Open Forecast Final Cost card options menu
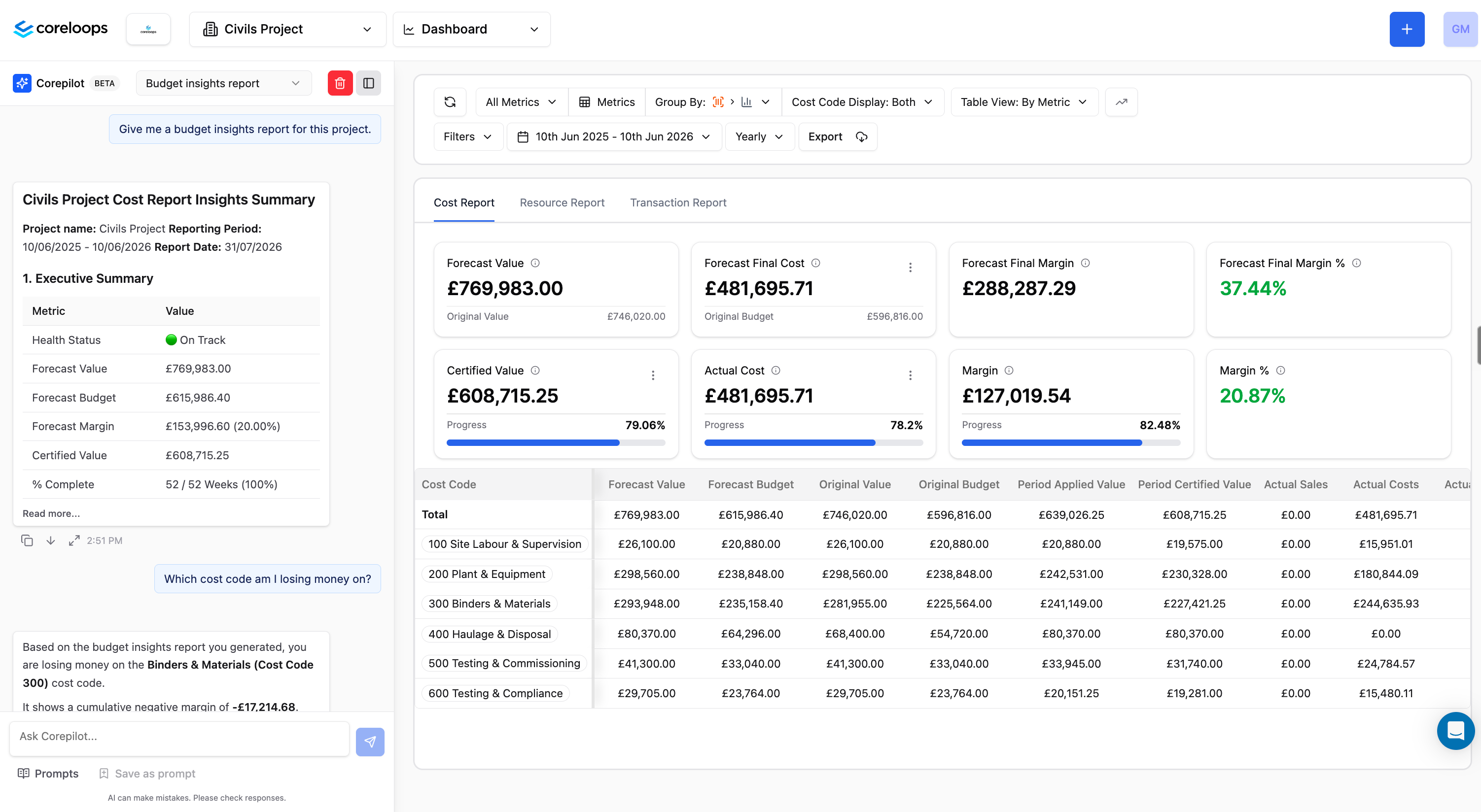Screen dimensions: 1481x812 pyautogui.click(x=910, y=267)
